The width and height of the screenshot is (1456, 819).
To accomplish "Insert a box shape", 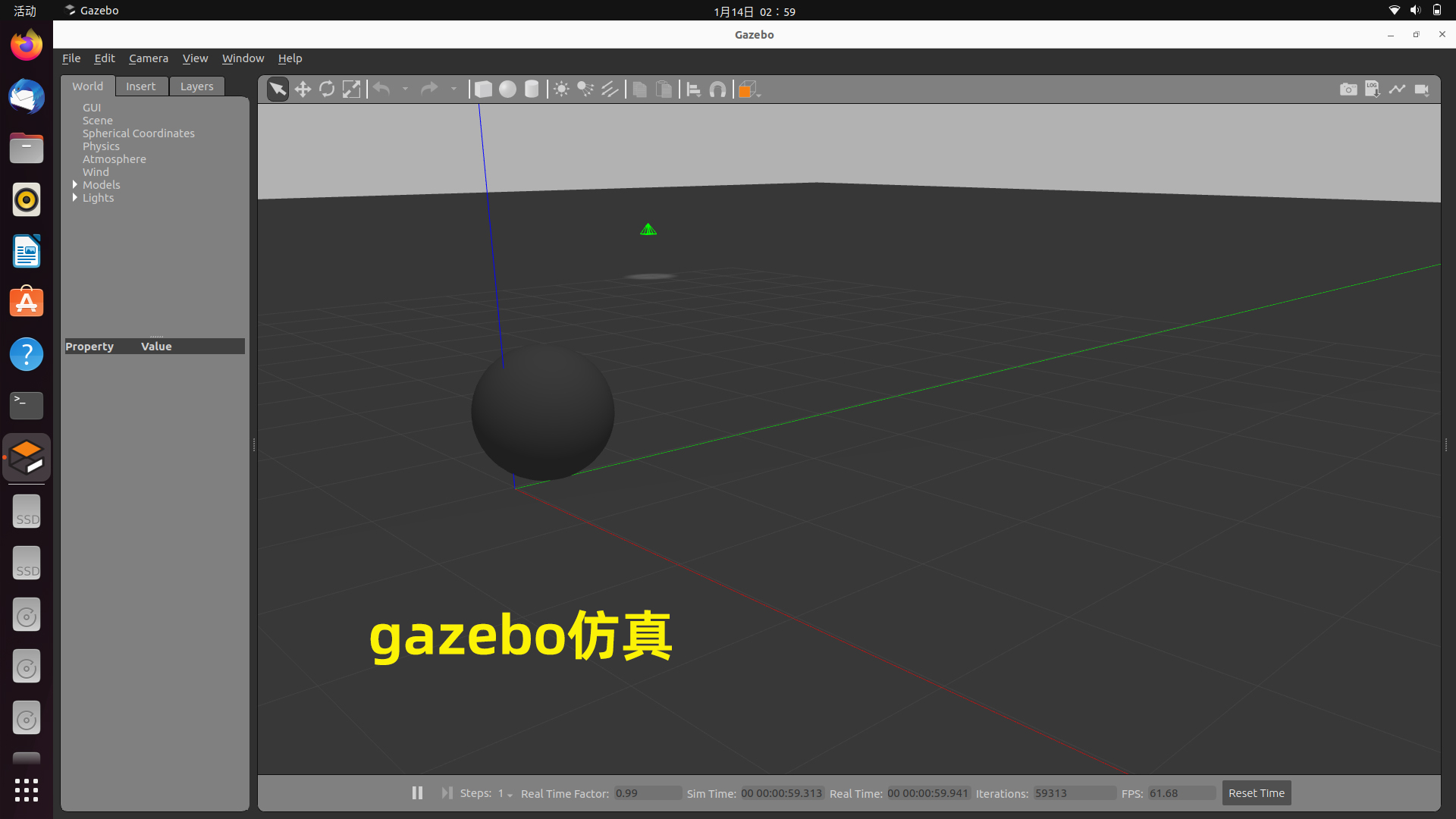I will 483,89.
